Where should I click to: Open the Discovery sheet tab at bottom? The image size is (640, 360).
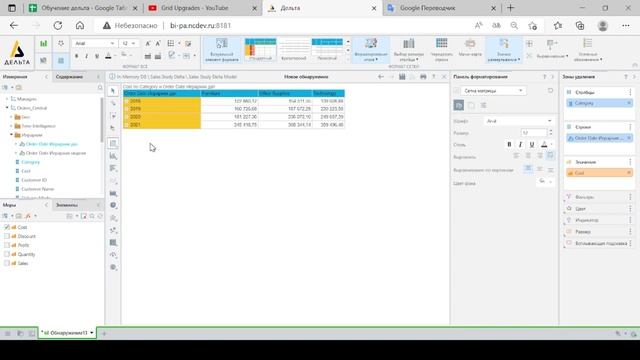click(x=67, y=333)
